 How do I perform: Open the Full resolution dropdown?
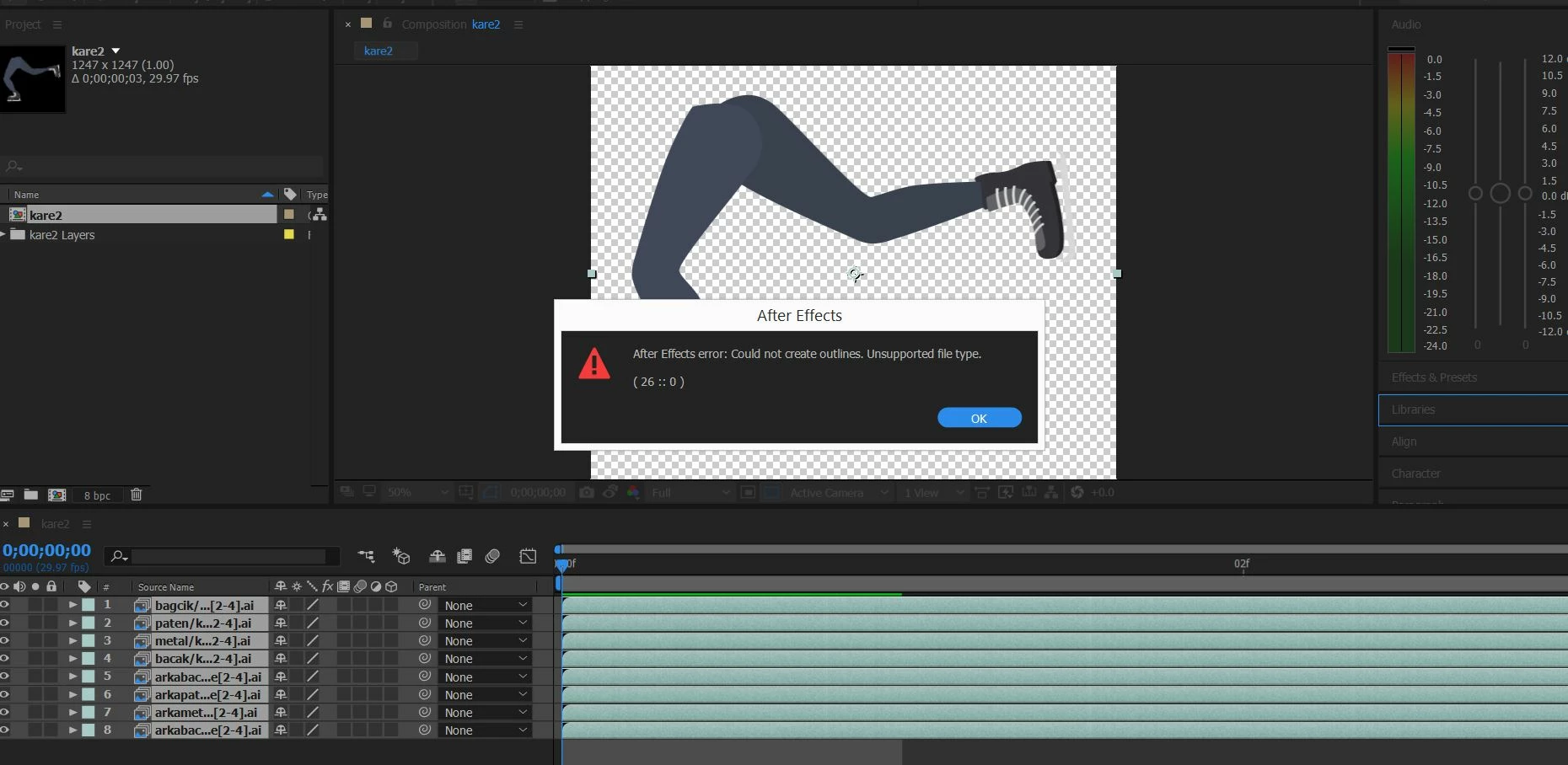[690, 492]
